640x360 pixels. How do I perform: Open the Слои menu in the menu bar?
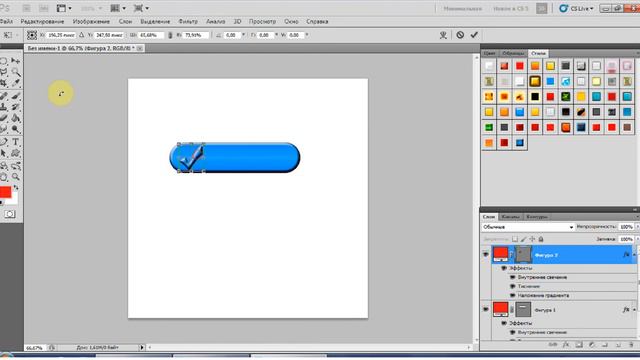(125, 21)
